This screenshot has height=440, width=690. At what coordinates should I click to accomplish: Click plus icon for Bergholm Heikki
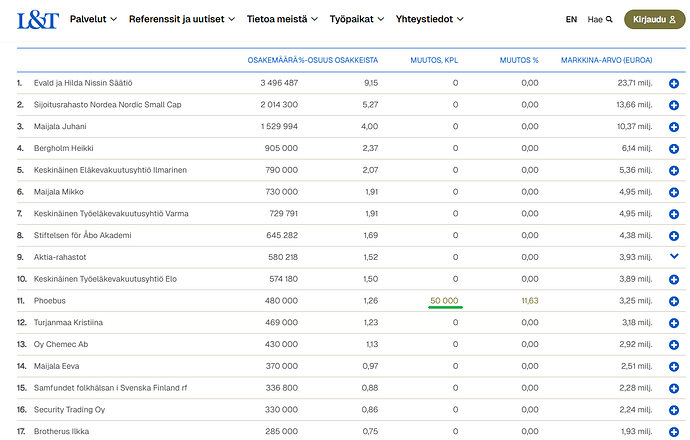click(674, 149)
